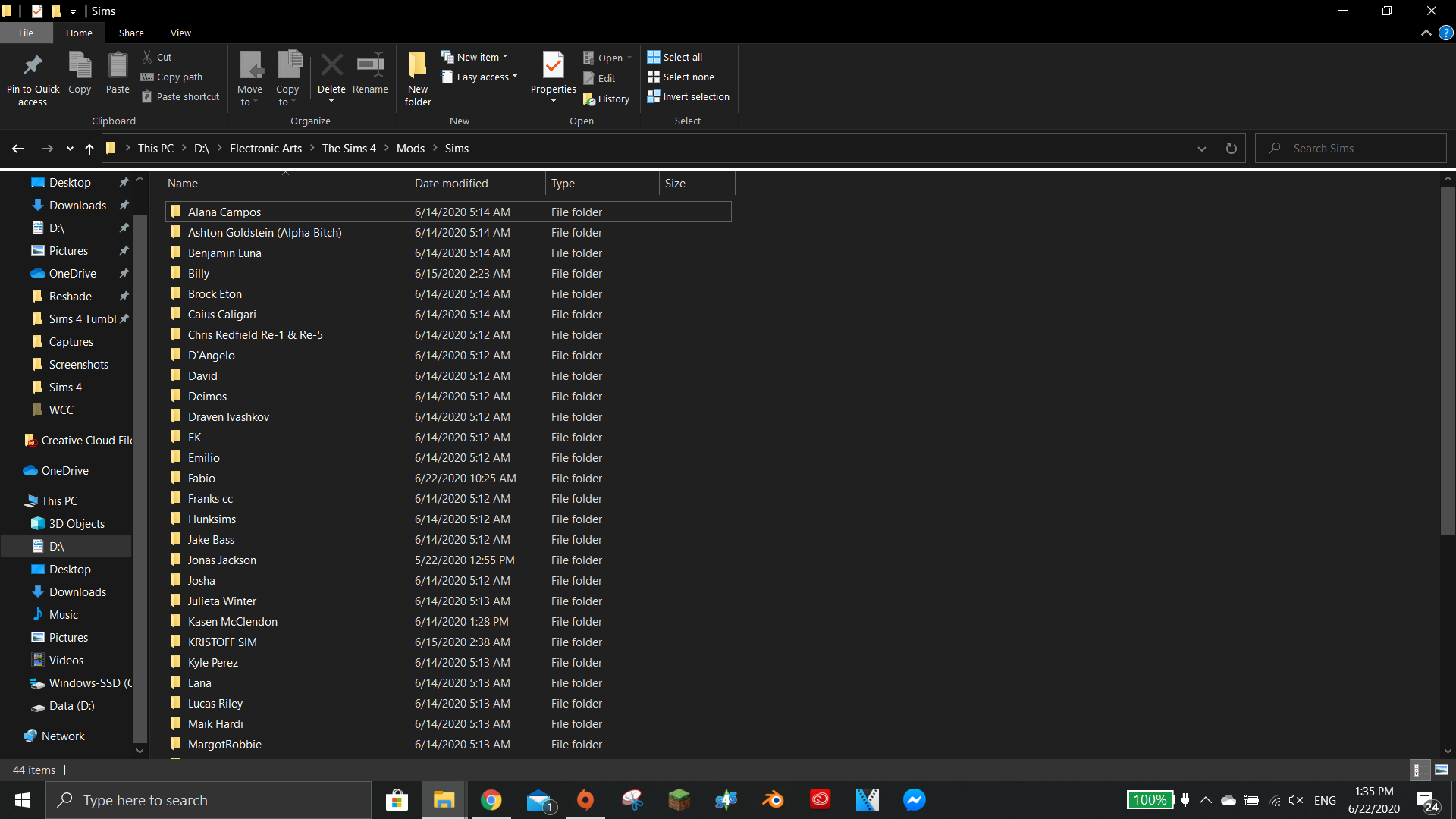
Task: Open file History
Action: pyautogui.click(x=606, y=99)
